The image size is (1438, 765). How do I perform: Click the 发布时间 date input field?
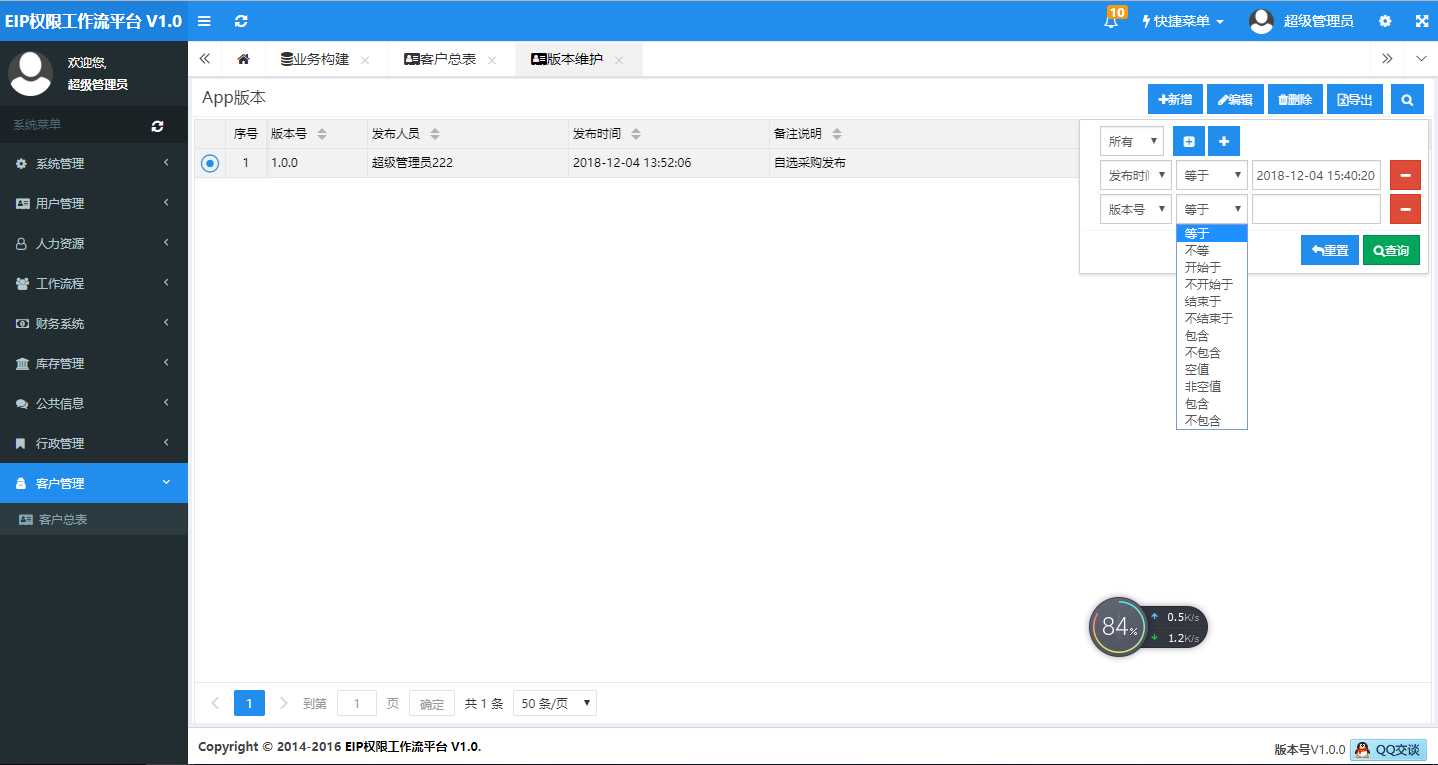click(x=1316, y=174)
